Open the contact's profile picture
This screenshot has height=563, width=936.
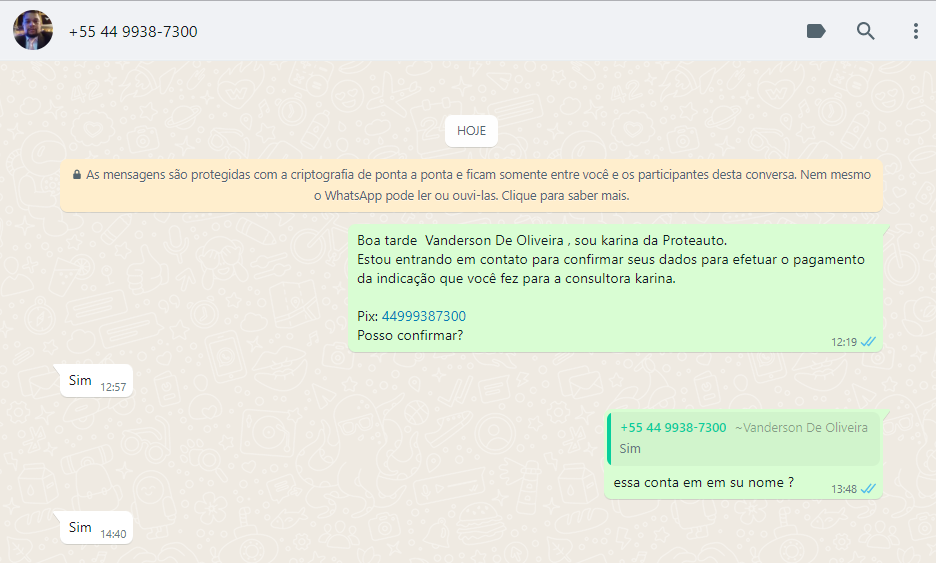33,31
